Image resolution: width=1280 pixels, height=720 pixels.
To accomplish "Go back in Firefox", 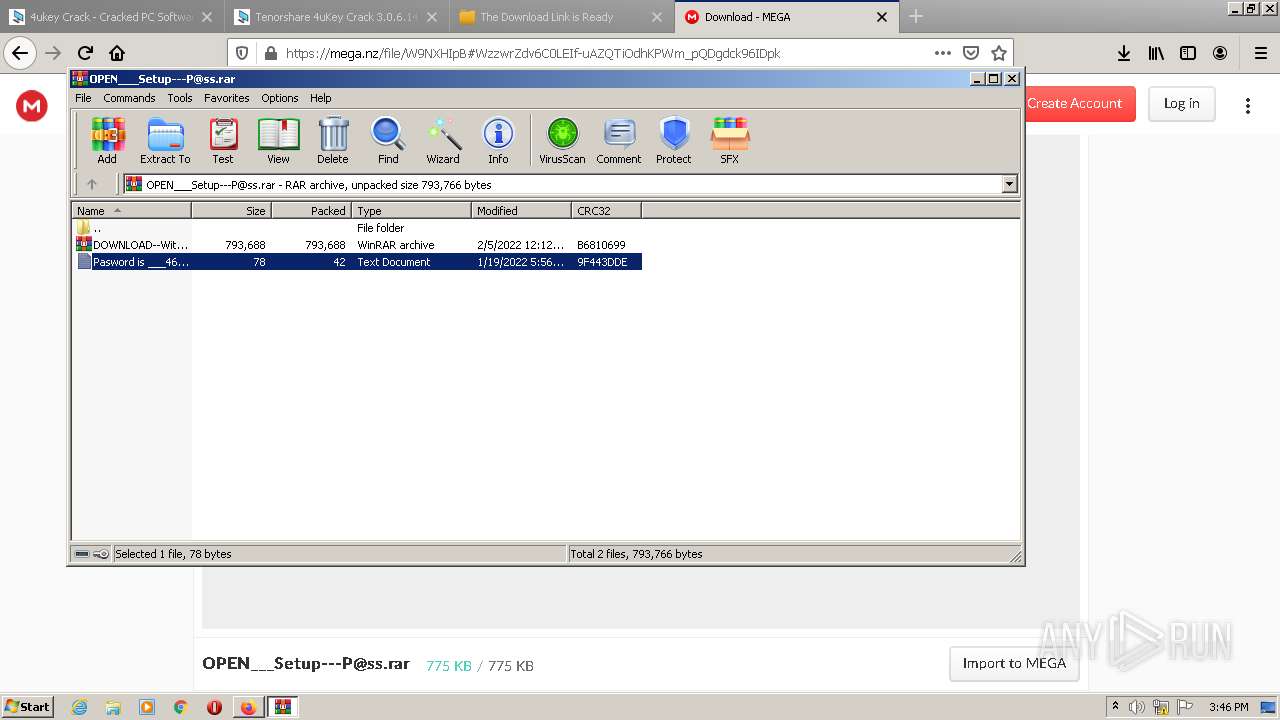I will [20, 53].
